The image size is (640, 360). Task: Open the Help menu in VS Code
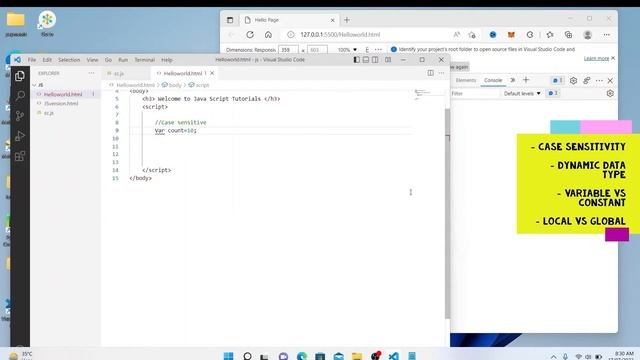click(x=167, y=60)
